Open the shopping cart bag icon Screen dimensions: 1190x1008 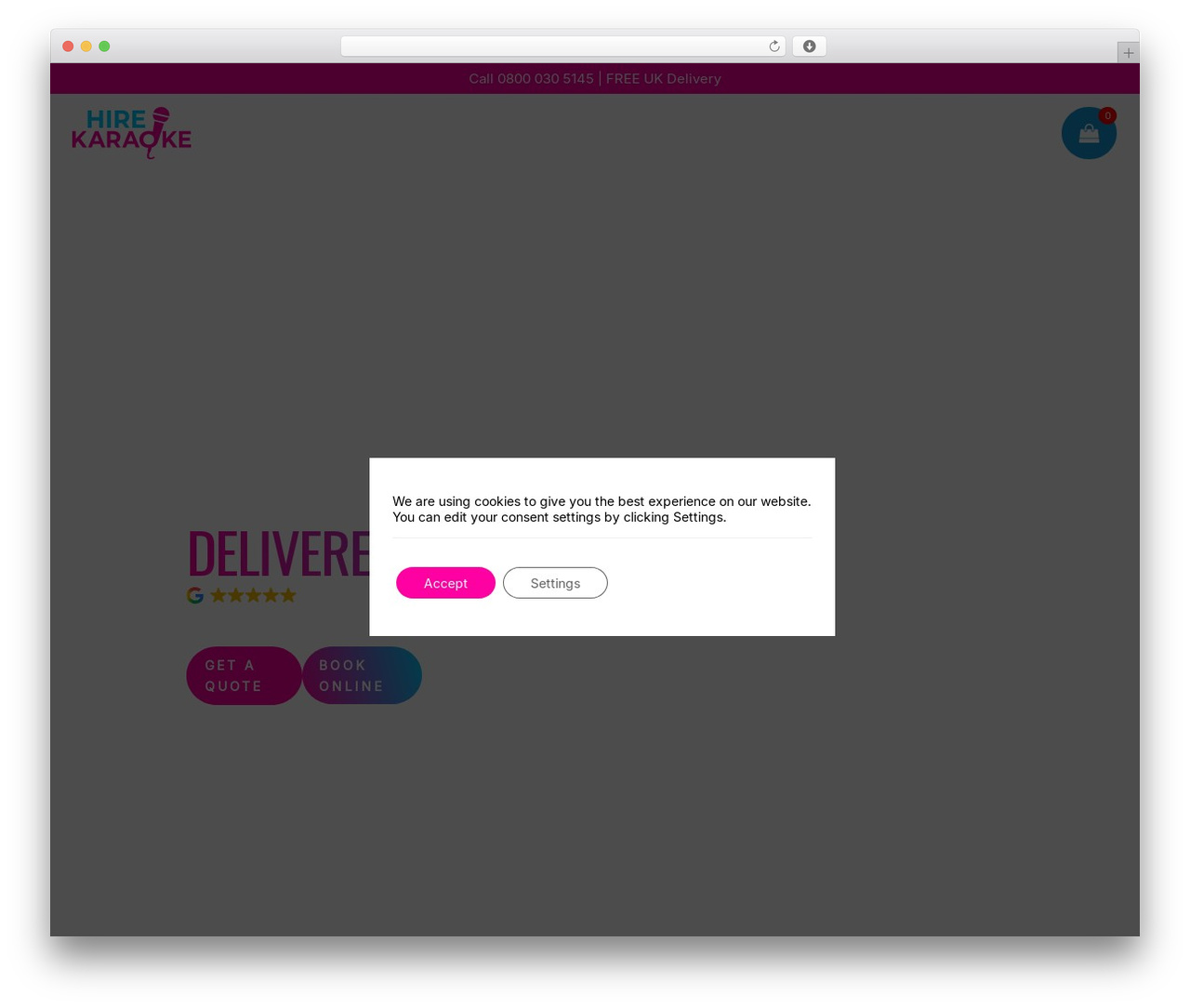(x=1089, y=133)
